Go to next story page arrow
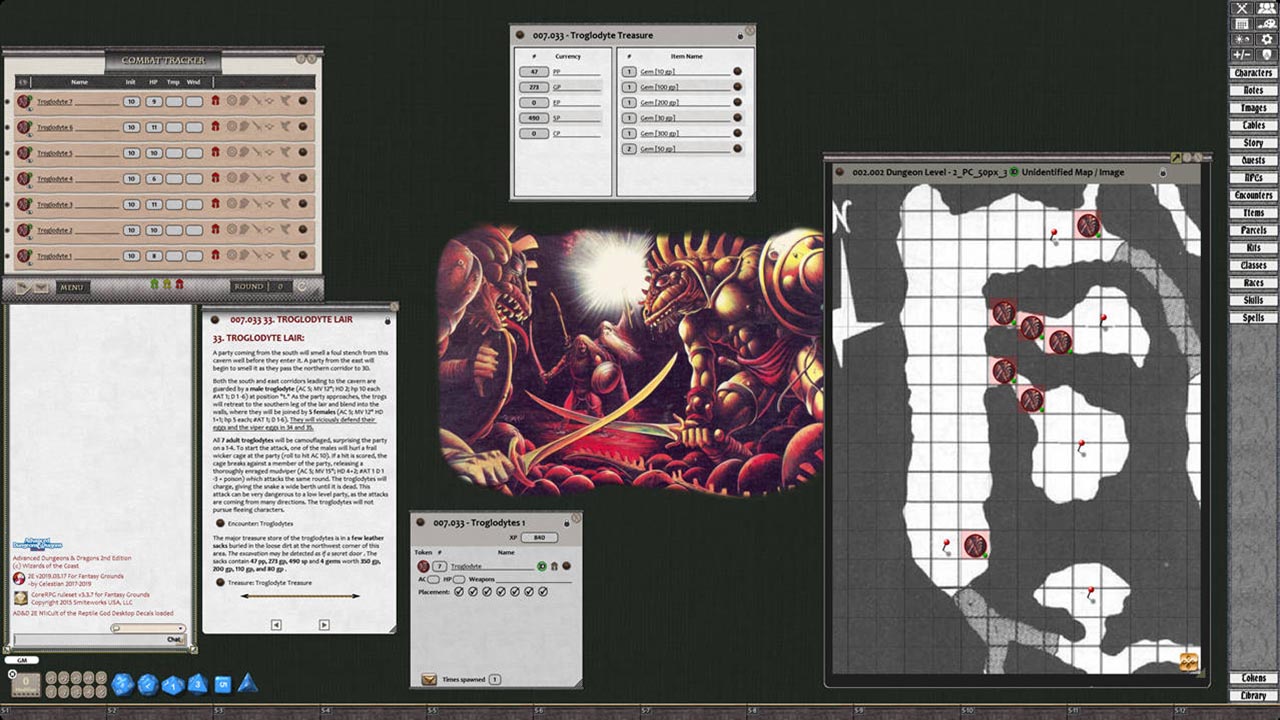1280x720 pixels. (324, 625)
